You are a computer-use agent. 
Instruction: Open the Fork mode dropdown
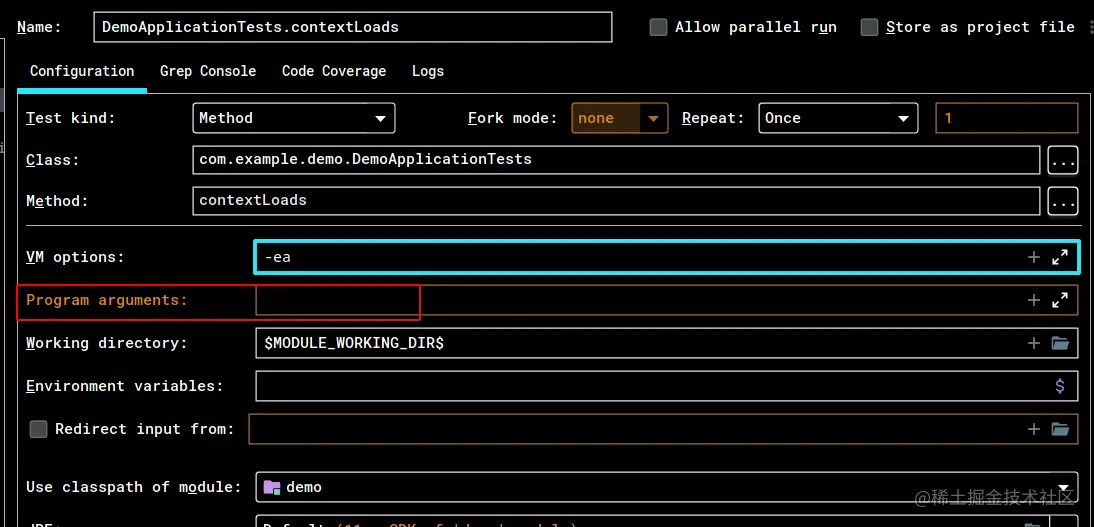620,118
